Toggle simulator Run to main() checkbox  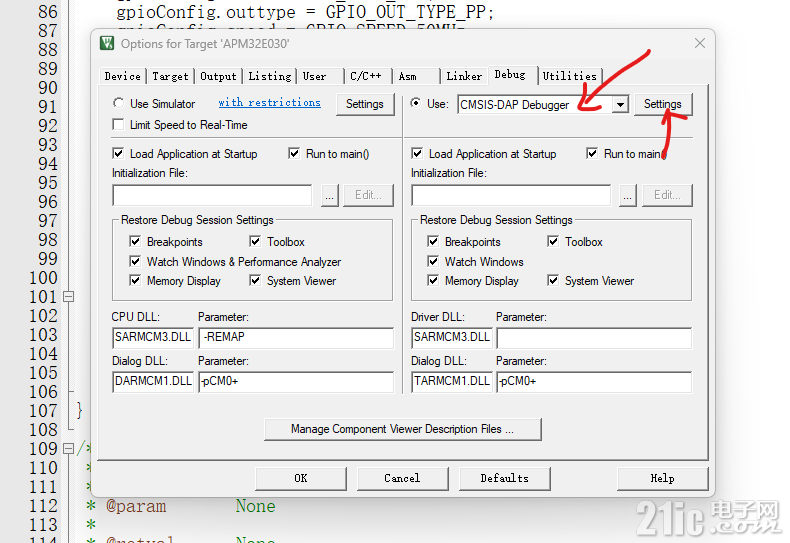pos(294,154)
